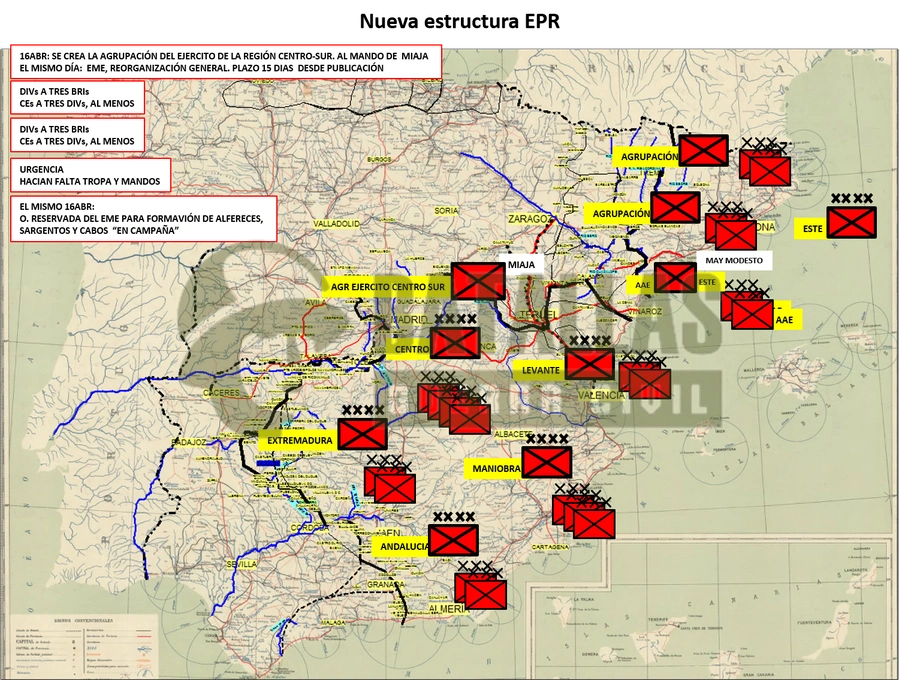This screenshot has height=680, width=899.
Task: Select the Islas Canarias inset map
Action: tap(711, 609)
